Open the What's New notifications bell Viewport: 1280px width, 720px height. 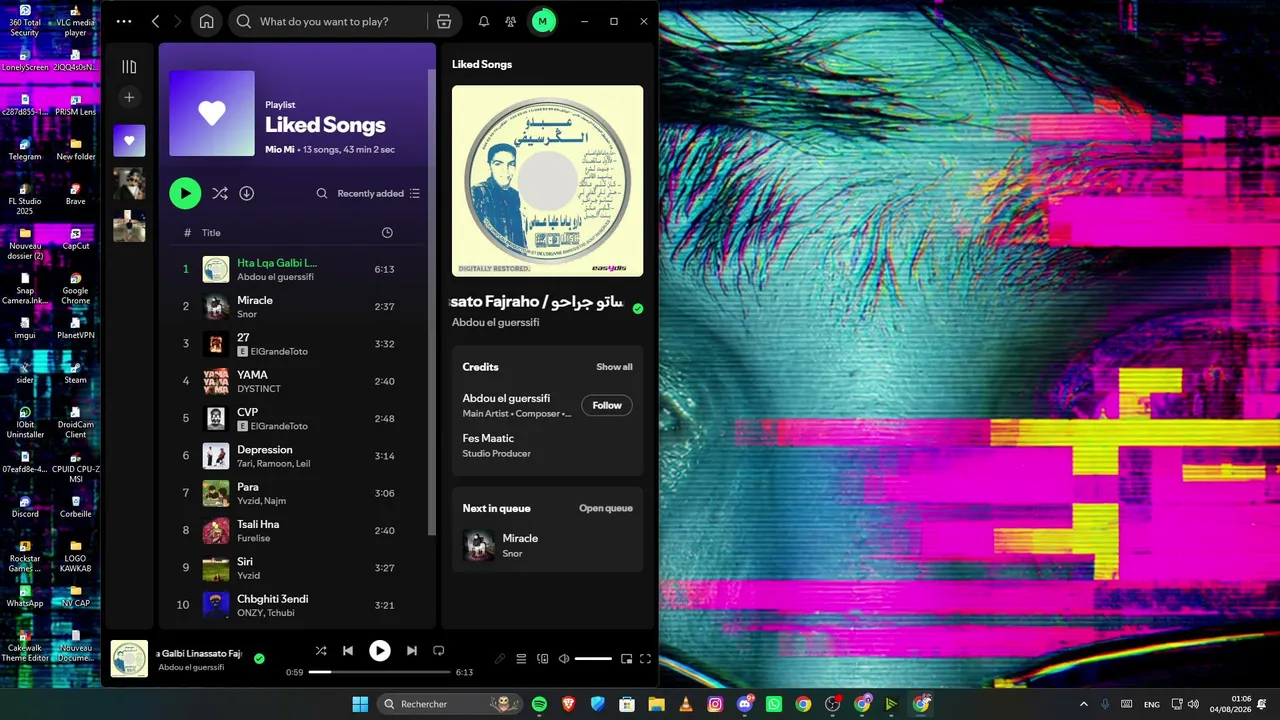(484, 21)
